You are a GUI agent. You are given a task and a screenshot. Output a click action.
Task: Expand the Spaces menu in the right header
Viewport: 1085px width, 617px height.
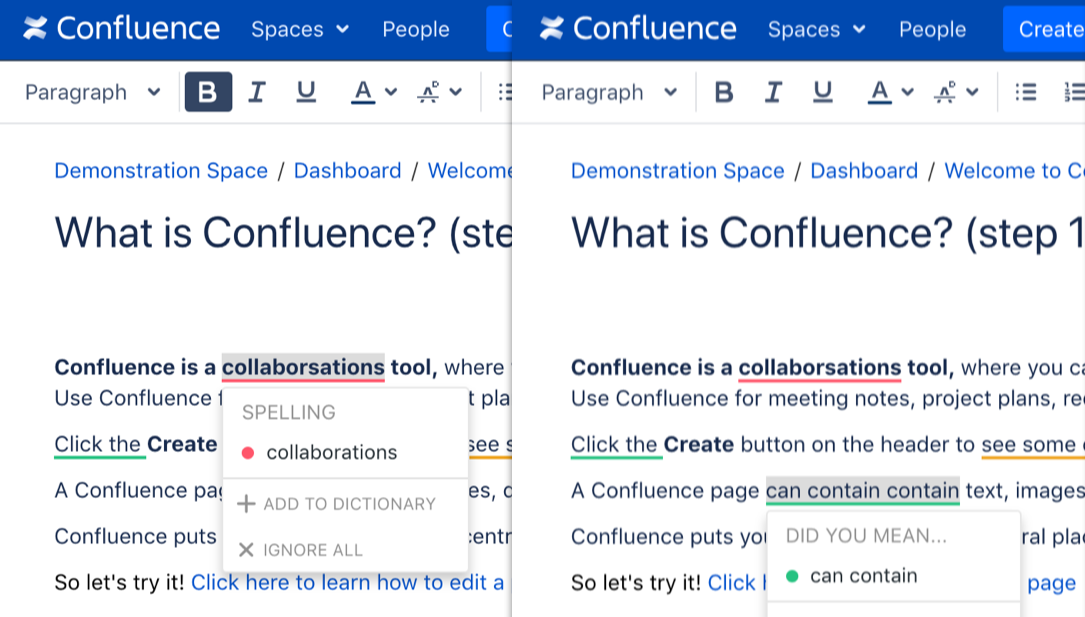coord(816,30)
